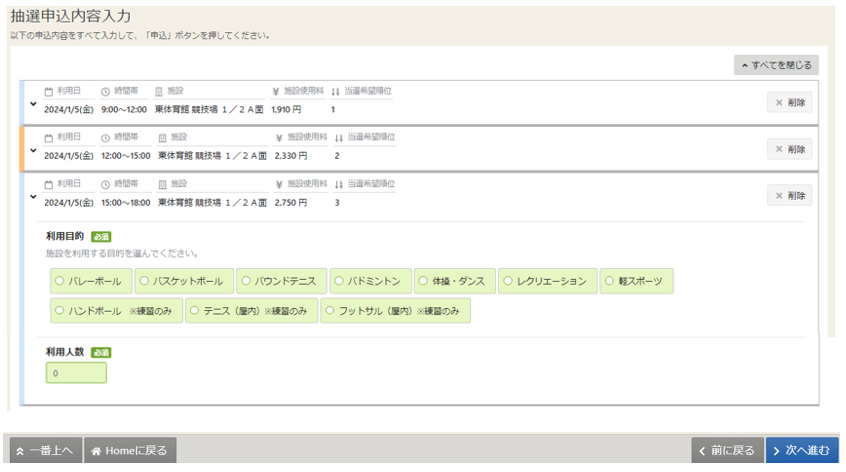
Task: Expand the 12:00〜15:00 entry chevron
Action: (33, 150)
